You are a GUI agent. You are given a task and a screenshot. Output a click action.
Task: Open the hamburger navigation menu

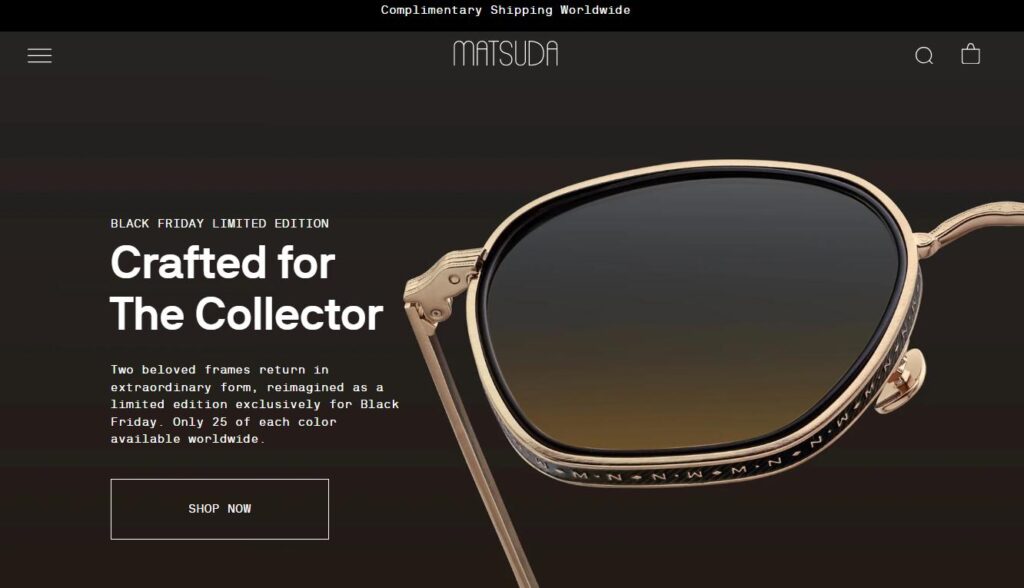pos(39,56)
